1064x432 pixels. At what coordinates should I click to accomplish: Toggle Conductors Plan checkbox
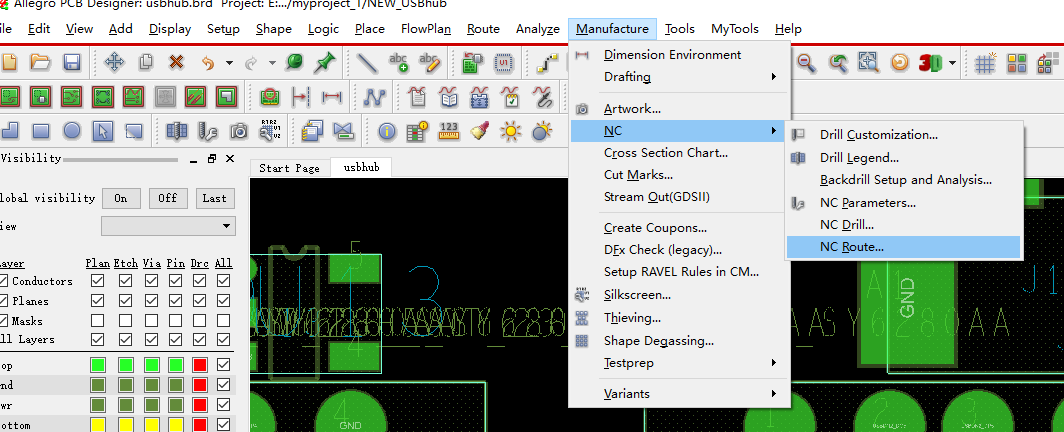[97, 281]
